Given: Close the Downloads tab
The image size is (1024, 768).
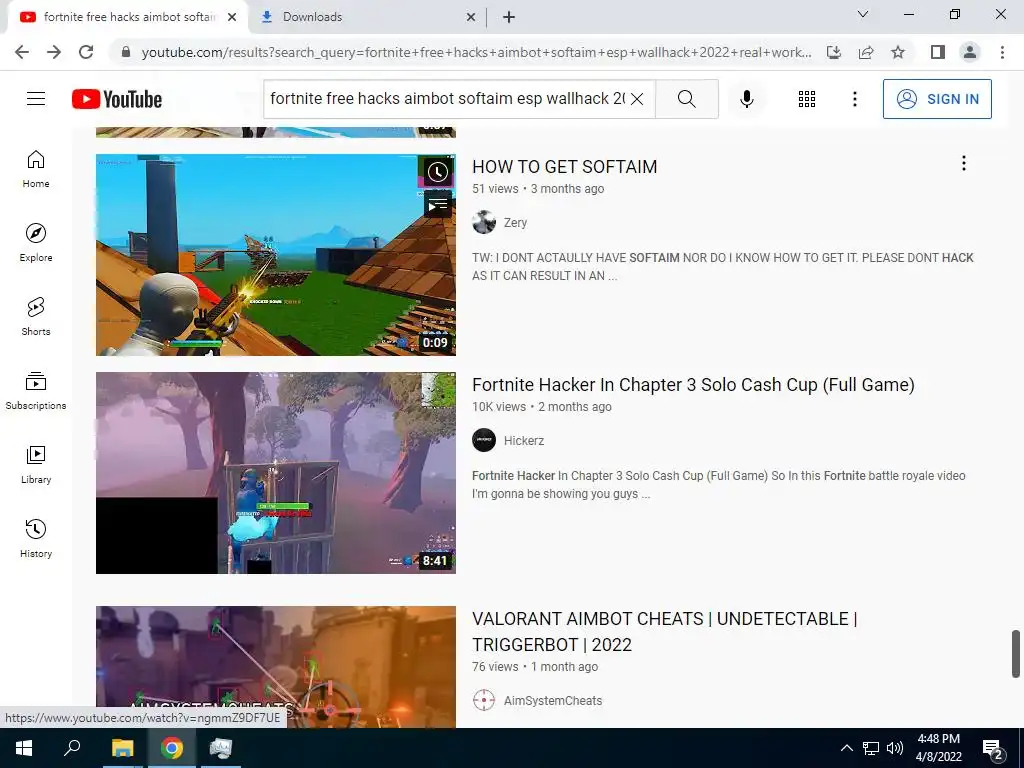Looking at the screenshot, I should 471,18.
